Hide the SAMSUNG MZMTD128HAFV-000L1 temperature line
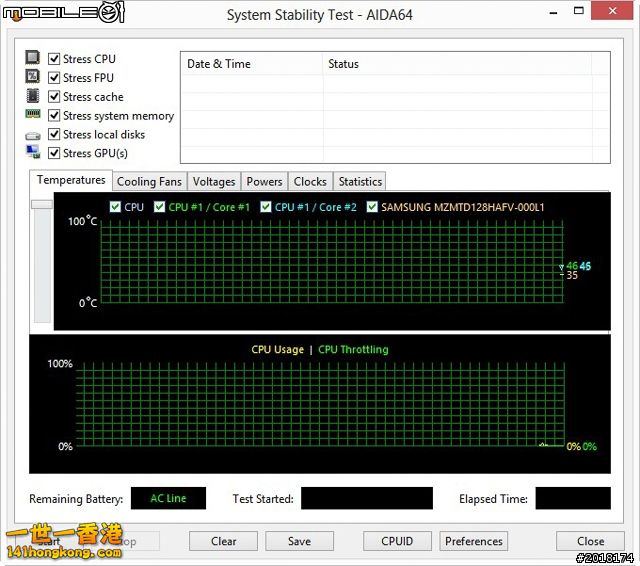Screen dimensions: 640x566 point(372,207)
